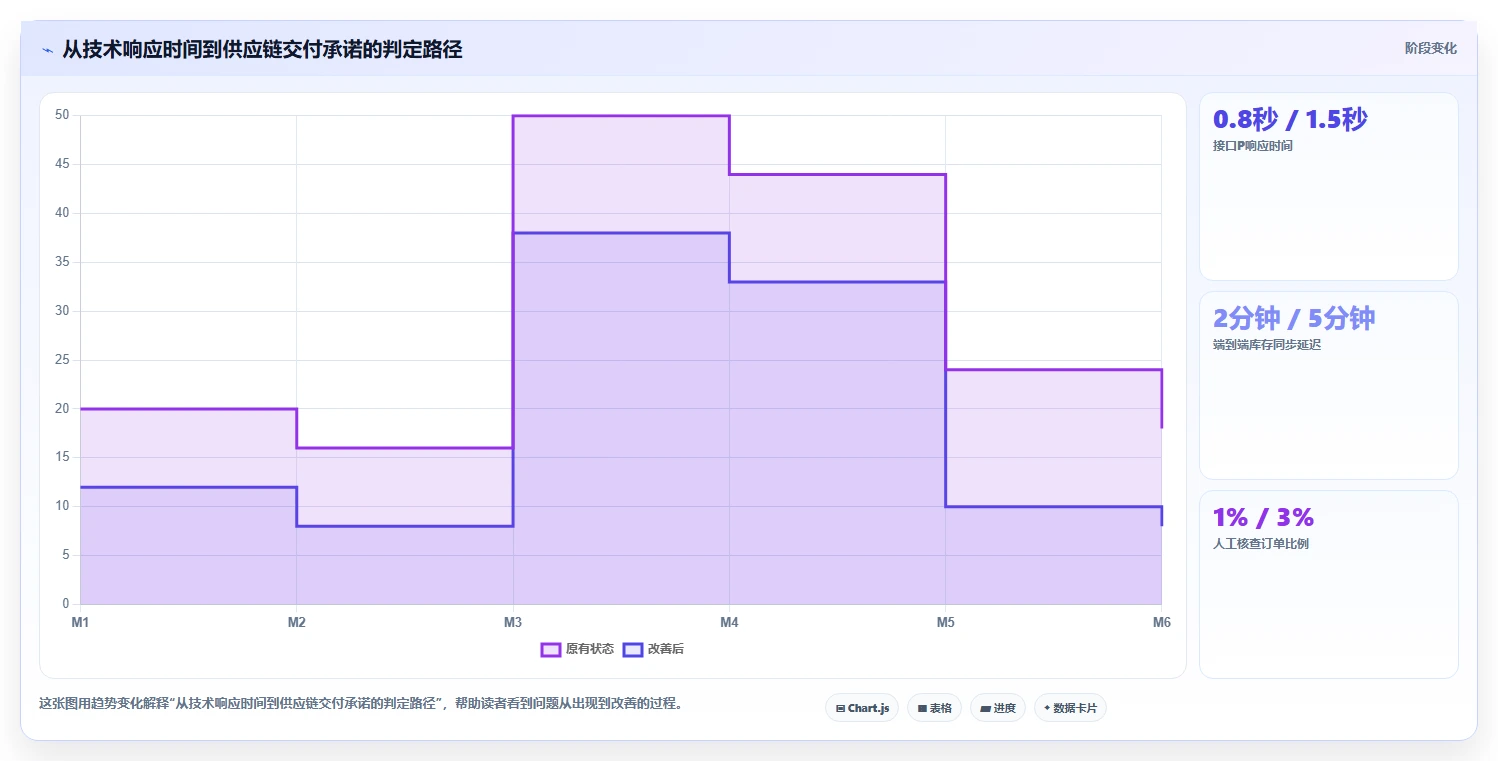Image resolution: width=1498 pixels, height=761 pixels.
Task: Select the 阶段变化 label in header
Action: (1431, 48)
